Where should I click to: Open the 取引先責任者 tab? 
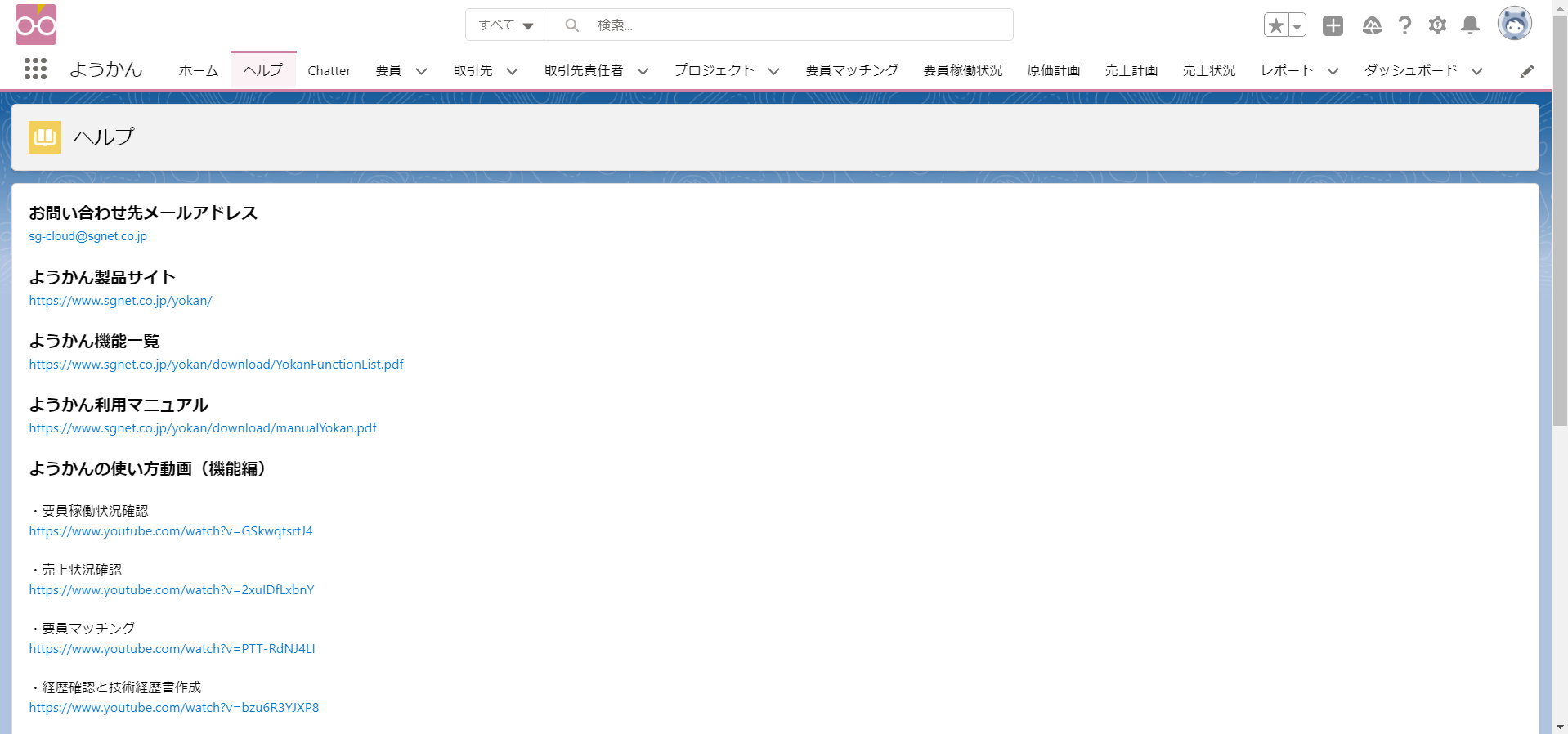pyautogui.click(x=584, y=70)
